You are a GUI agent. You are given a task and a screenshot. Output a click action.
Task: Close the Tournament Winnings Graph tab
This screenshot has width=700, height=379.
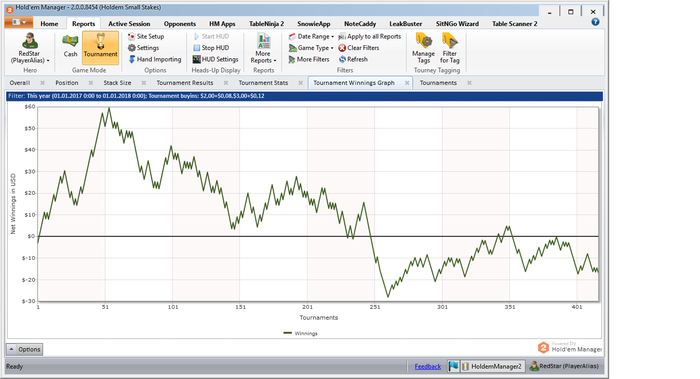click(407, 83)
